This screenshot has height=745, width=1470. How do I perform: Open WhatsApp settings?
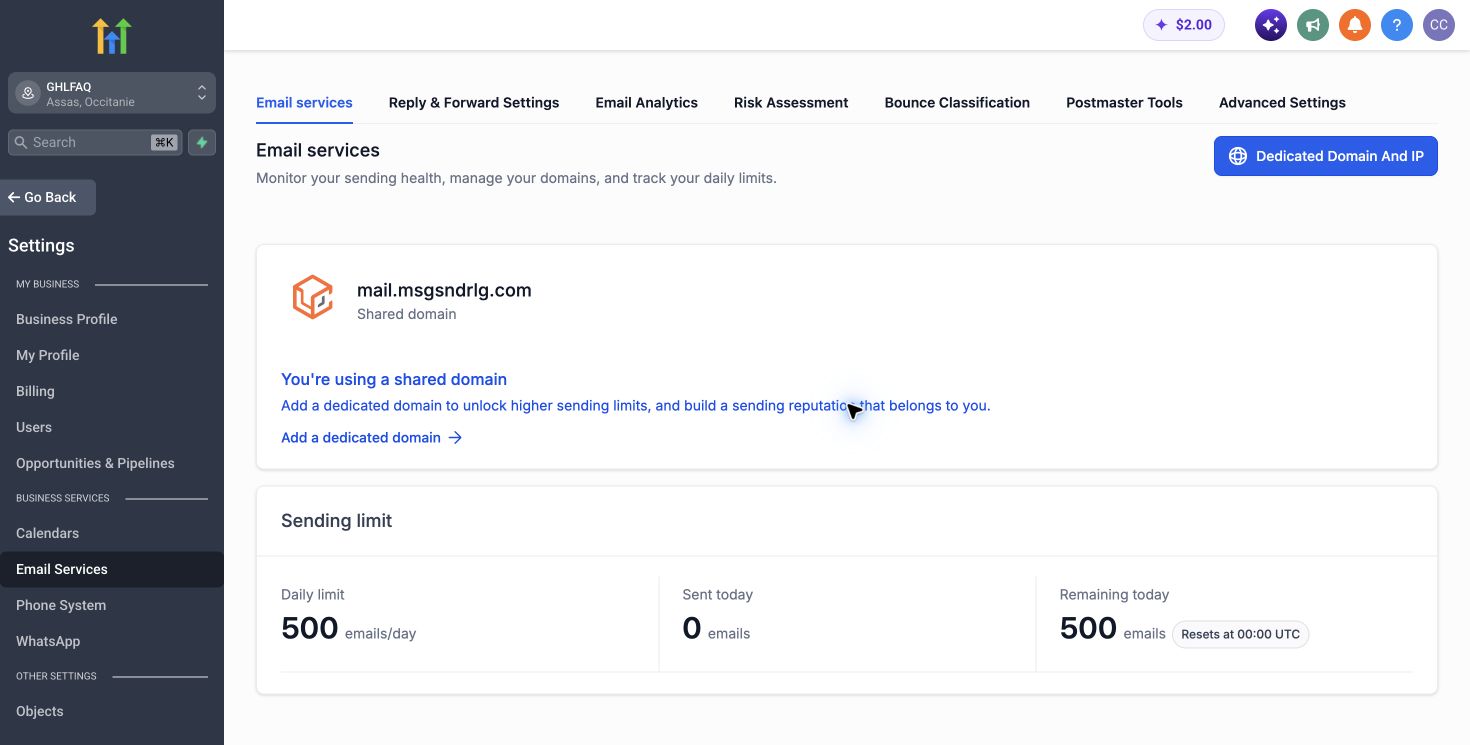click(48, 641)
